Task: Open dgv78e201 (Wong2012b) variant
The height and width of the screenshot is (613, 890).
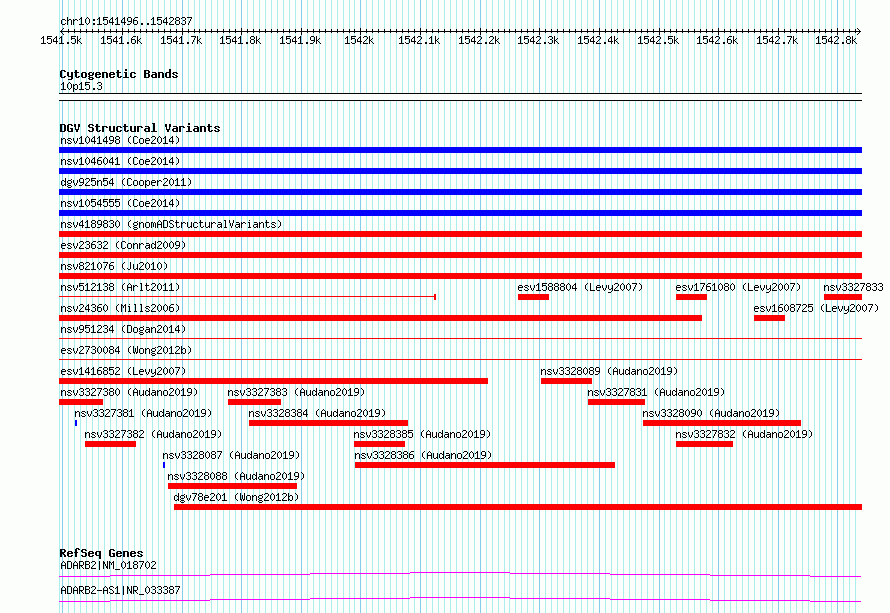Action: click(x=236, y=497)
